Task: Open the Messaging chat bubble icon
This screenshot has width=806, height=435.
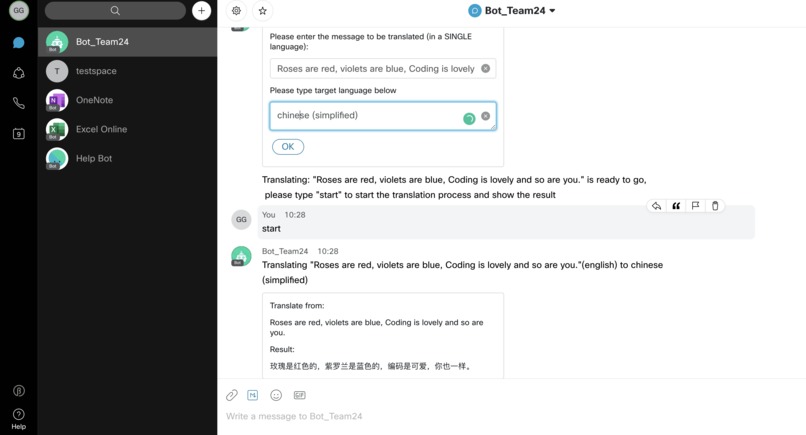Action: [19, 42]
